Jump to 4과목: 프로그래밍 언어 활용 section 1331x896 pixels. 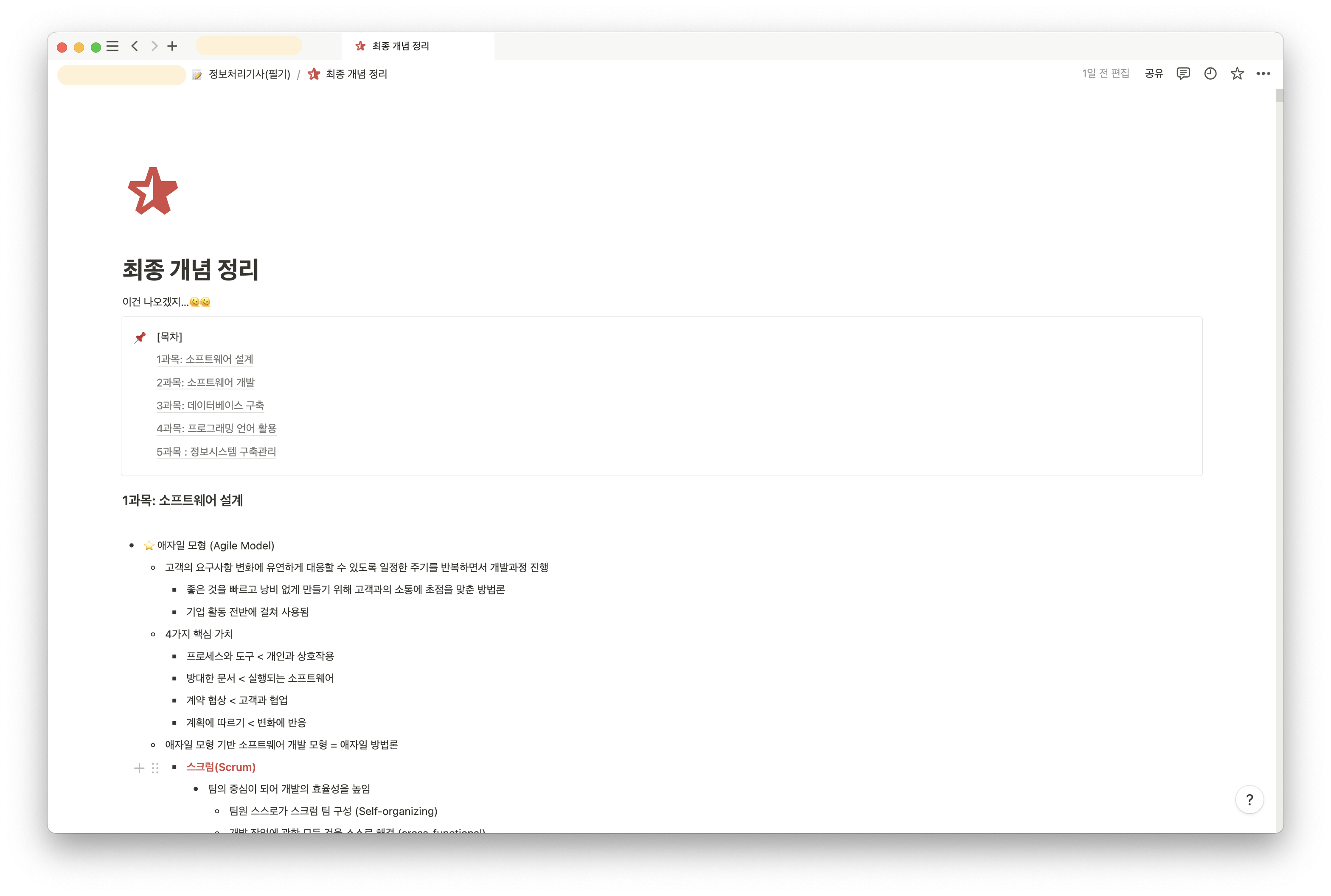tap(216, 428)
